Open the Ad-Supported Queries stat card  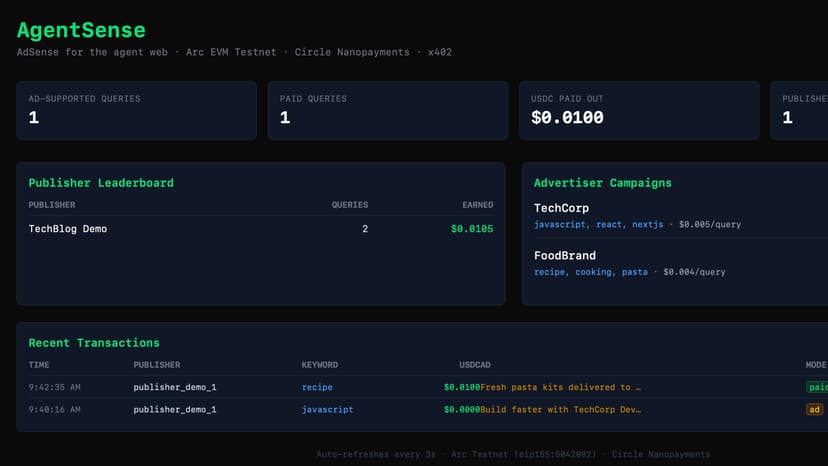point(137,110)
